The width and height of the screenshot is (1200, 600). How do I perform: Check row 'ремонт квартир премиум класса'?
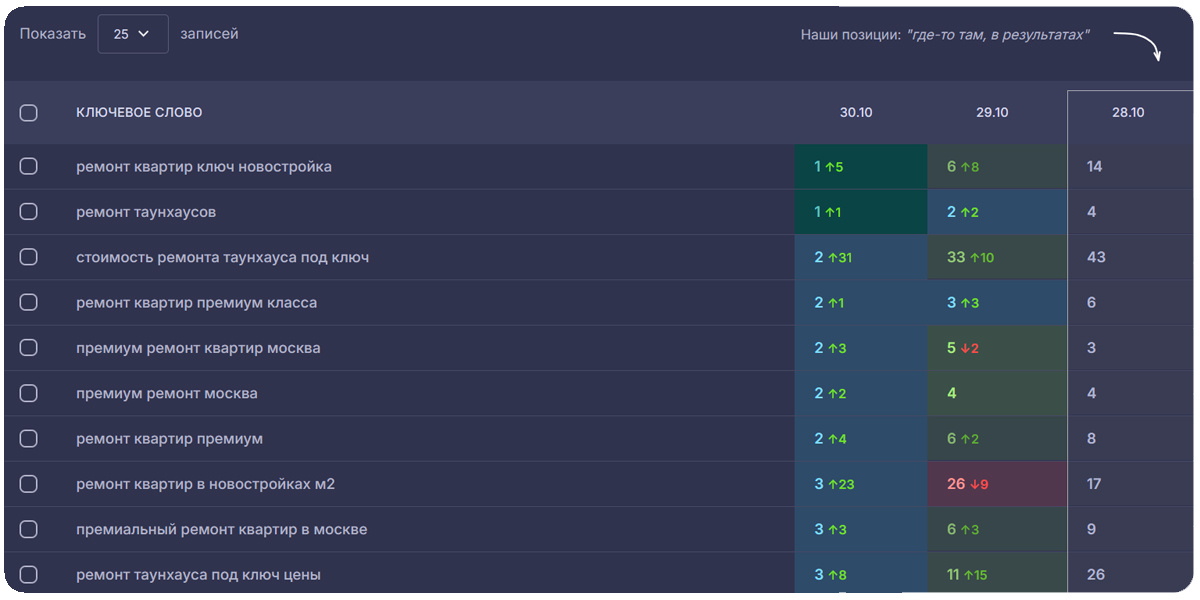pyautogui.click(x=29, y=302)
